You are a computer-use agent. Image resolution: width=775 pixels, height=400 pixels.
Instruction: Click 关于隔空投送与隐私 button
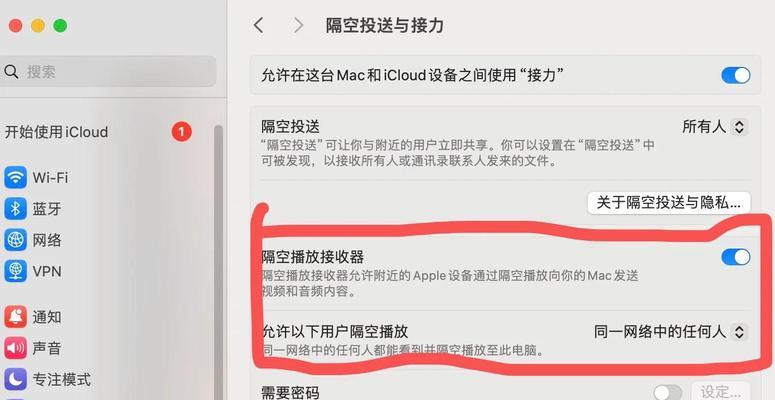(x=669, y=203)
